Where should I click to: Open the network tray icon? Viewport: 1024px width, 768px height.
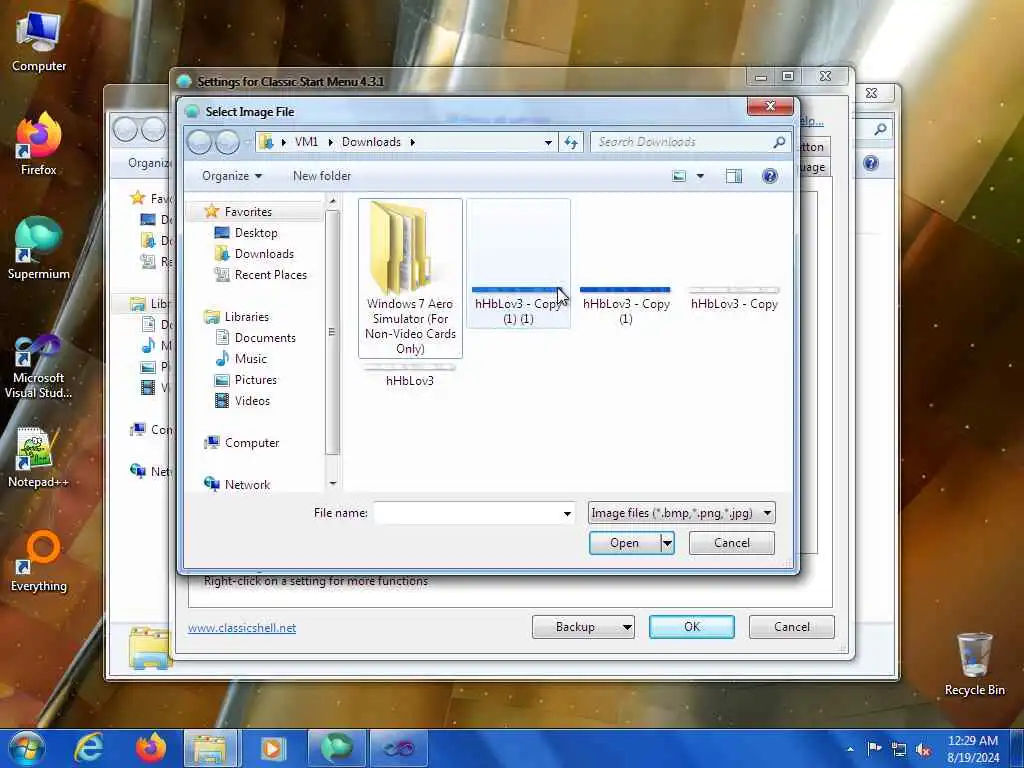tap(899, 749)
